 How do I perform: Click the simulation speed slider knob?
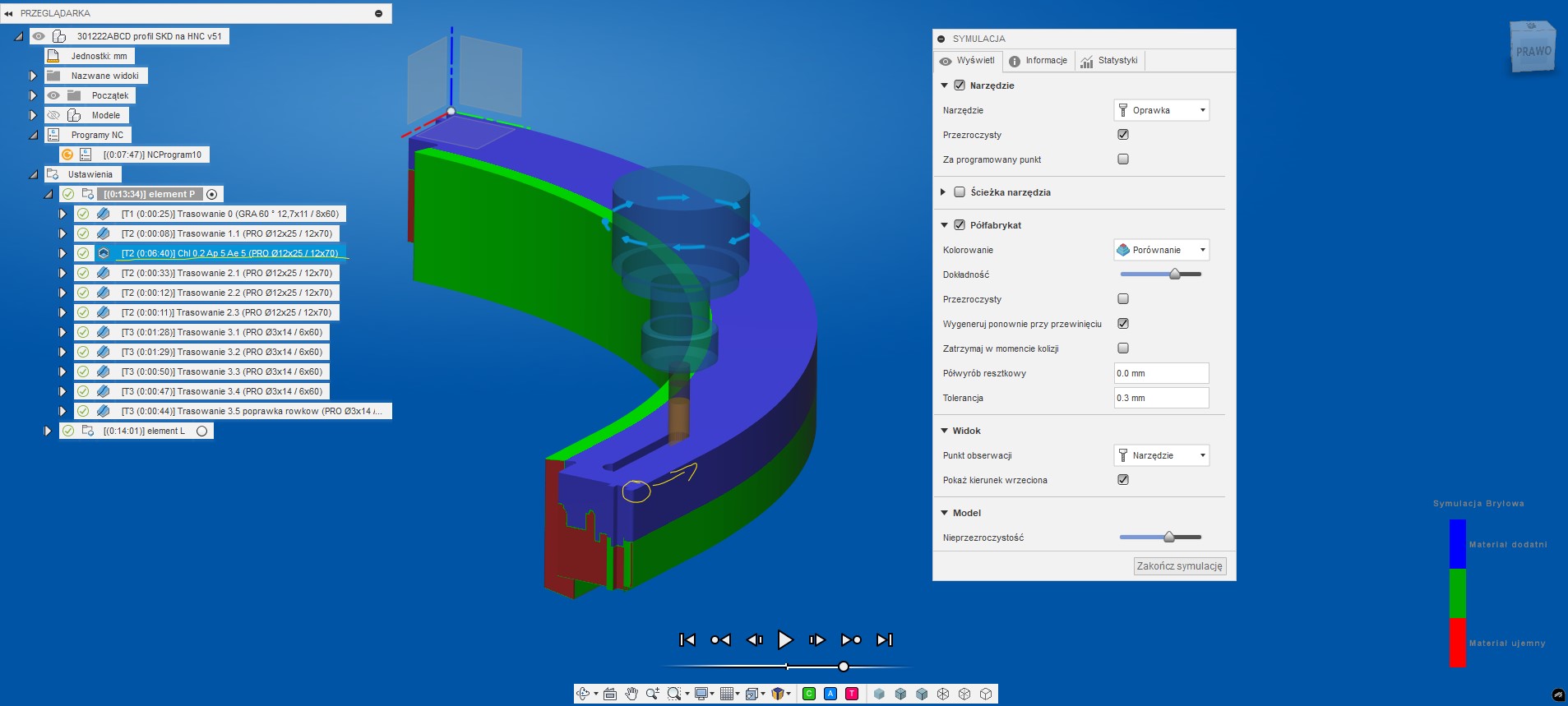tap(844, 667)
